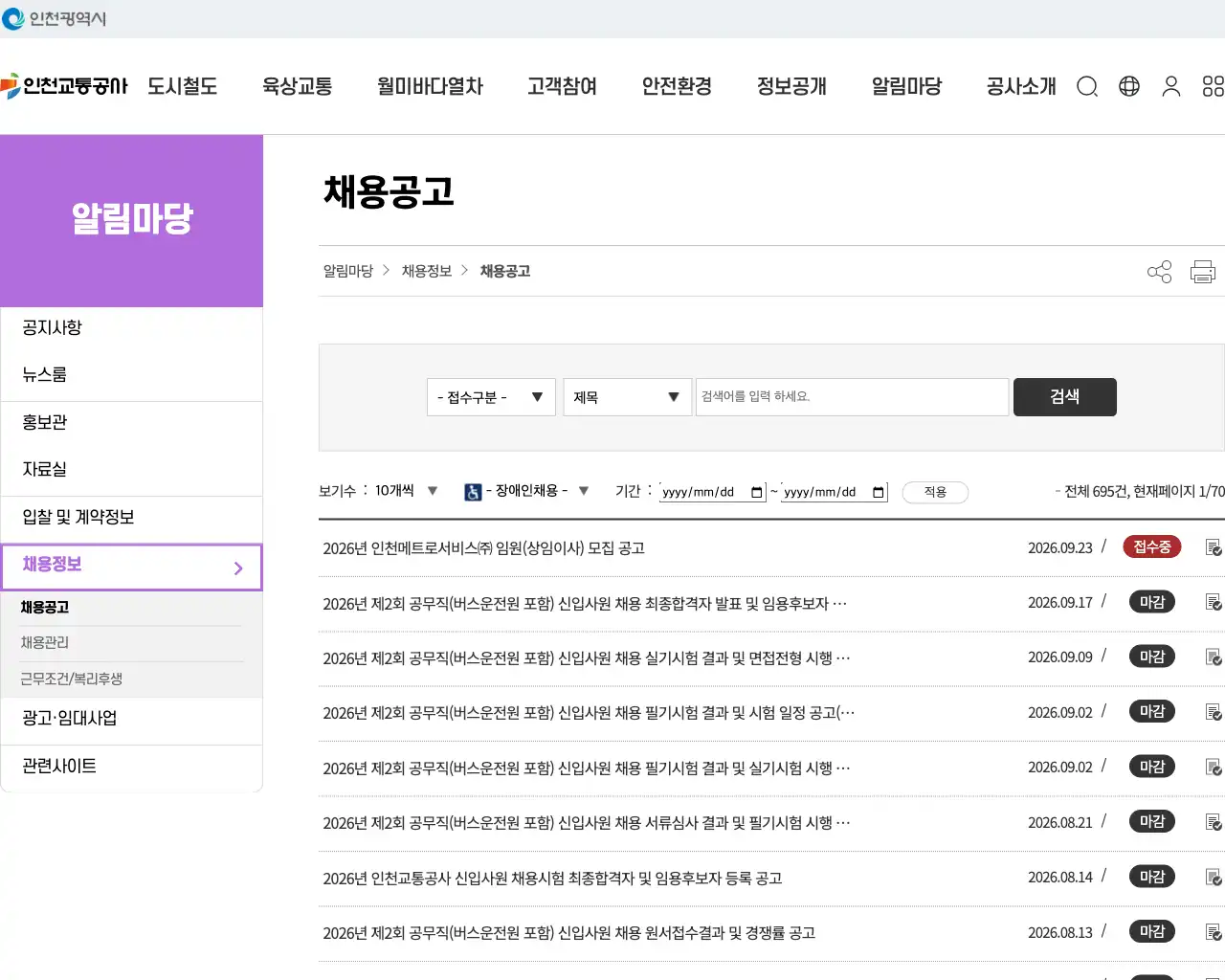Open the 10개씩 view count dropdown
This screenshot has height=980, width=1225.
tap(406, 491)
